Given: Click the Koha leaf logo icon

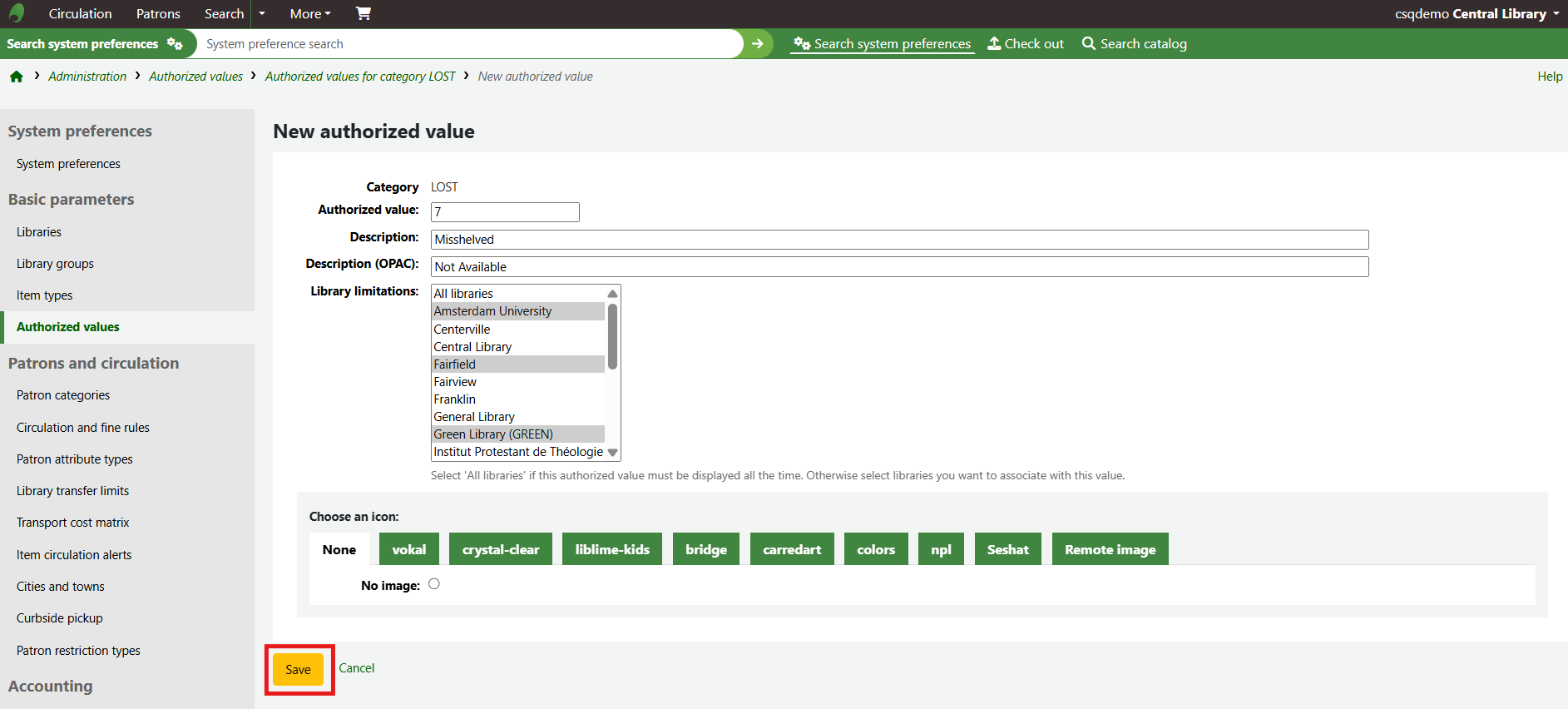Looking at the screenshot, I should [x=17, y=13].
